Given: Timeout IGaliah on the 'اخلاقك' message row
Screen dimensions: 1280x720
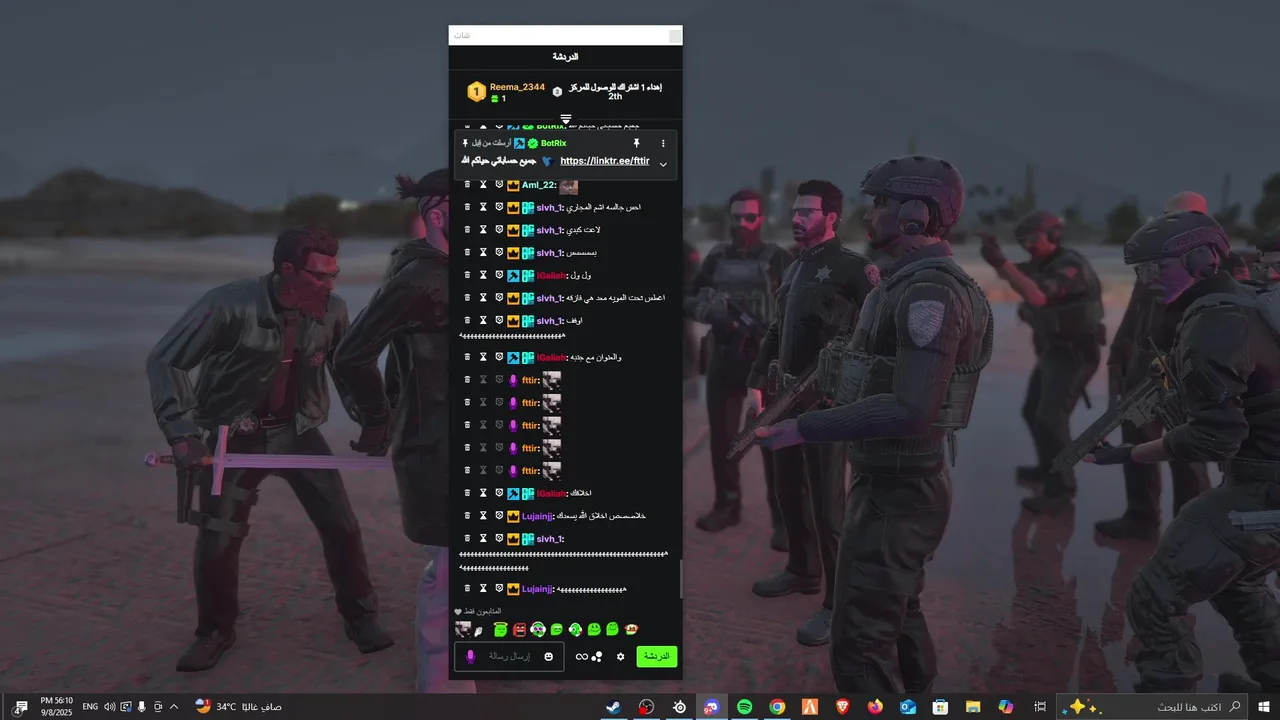Looking at the screenshot, I should 483,493.
